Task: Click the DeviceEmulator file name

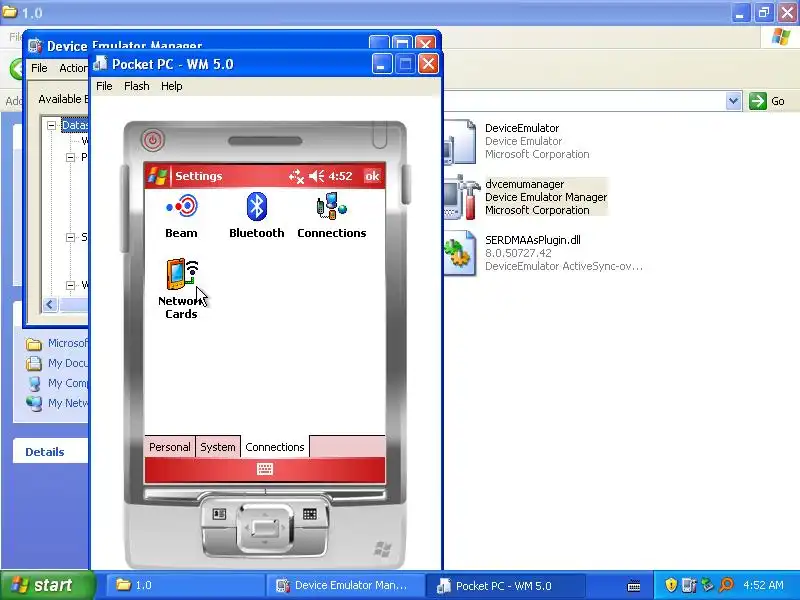Action: pos(522,128)
